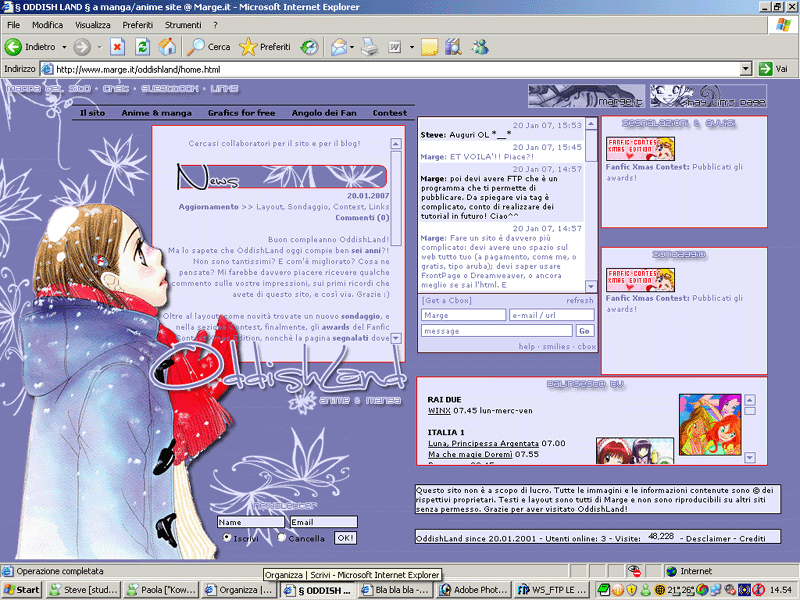This screenshot has width=800, height=600.
Task: Open the Contest navigation tab
Action: tap(390, 113)
